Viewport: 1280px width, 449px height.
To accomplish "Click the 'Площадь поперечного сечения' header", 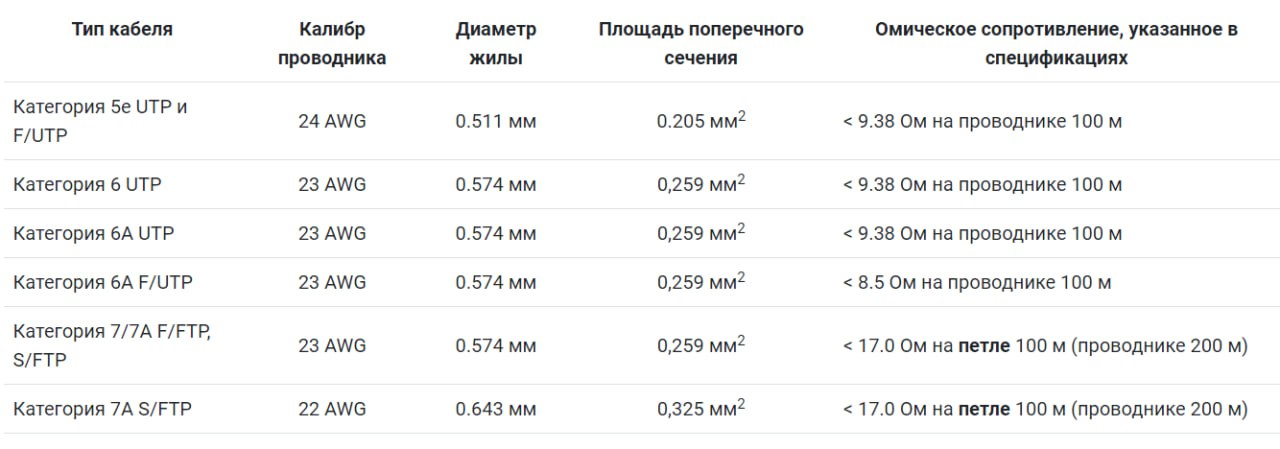I will click(x=701, y=44).
